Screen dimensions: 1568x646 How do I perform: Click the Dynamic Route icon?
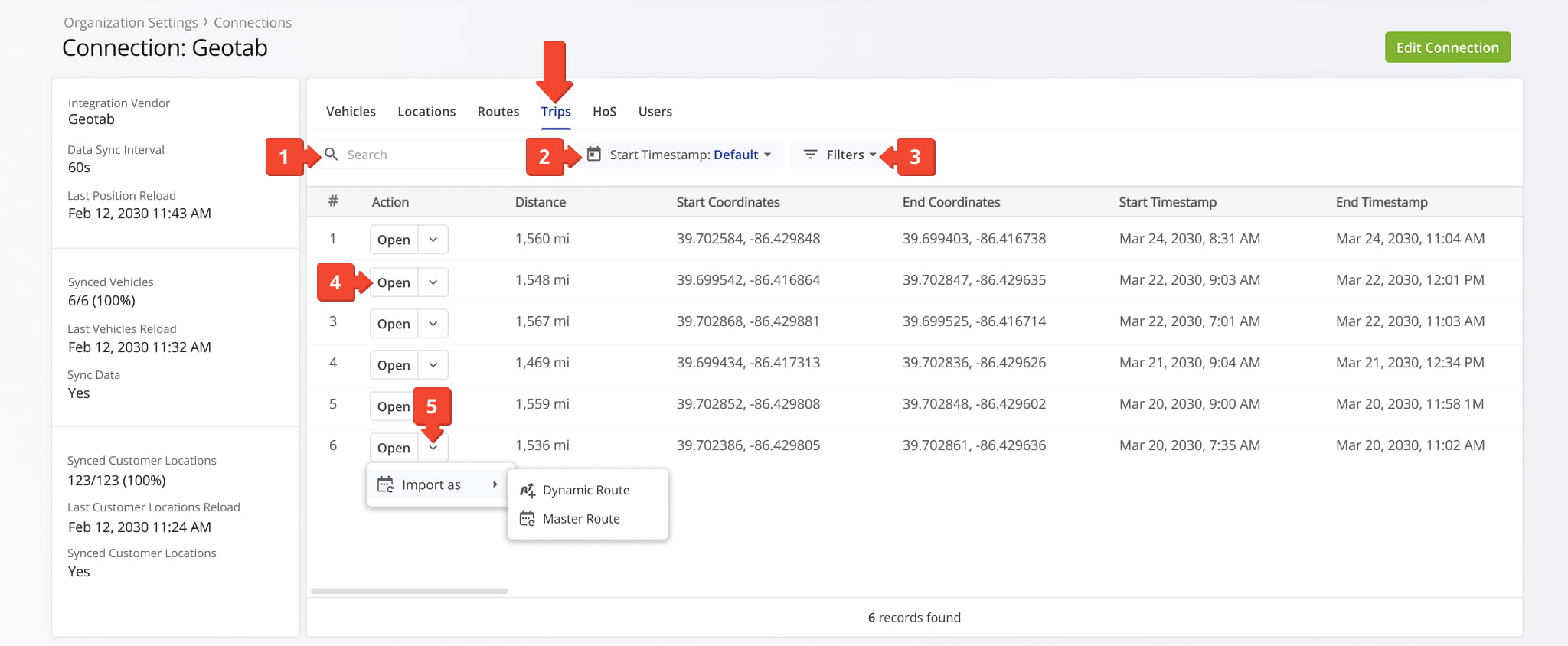(x=528, y=491)
